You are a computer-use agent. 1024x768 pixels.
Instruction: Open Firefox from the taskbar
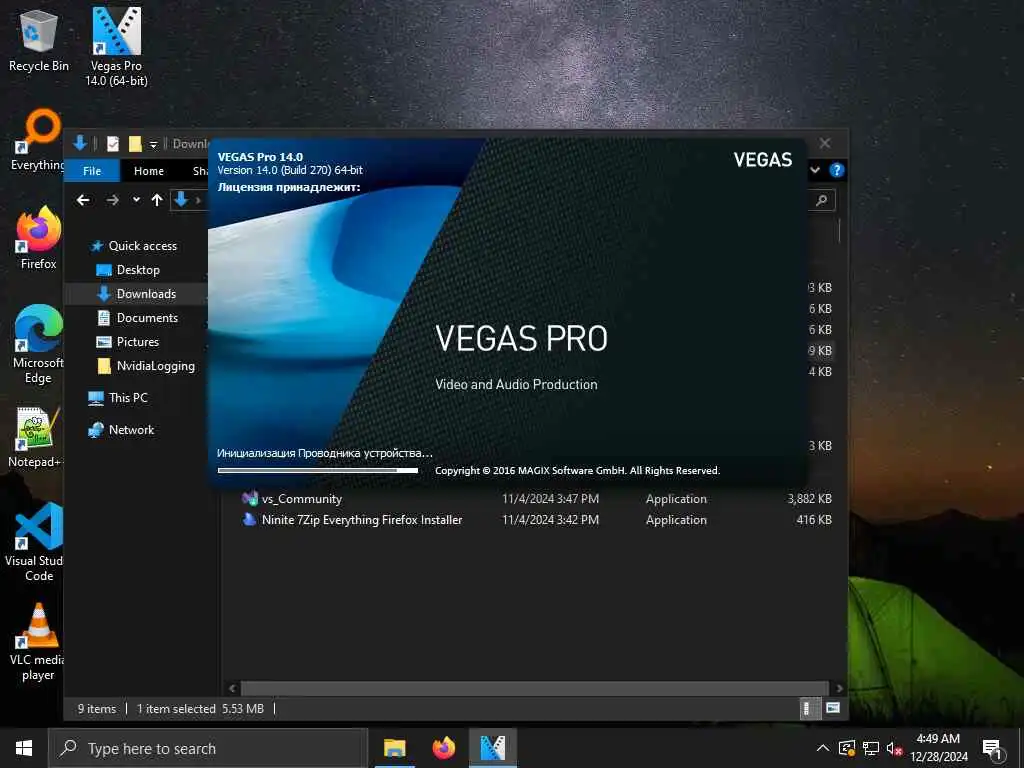(x=443, y=748)
